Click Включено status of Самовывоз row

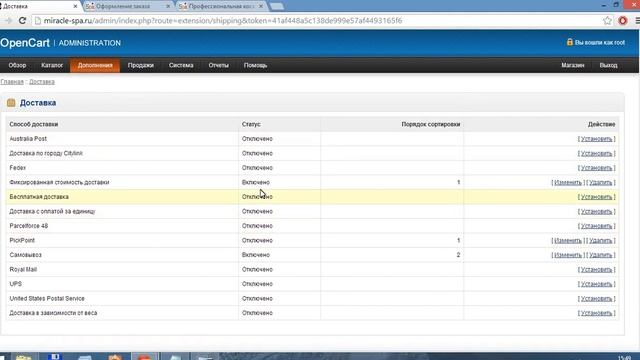[256, 255]
